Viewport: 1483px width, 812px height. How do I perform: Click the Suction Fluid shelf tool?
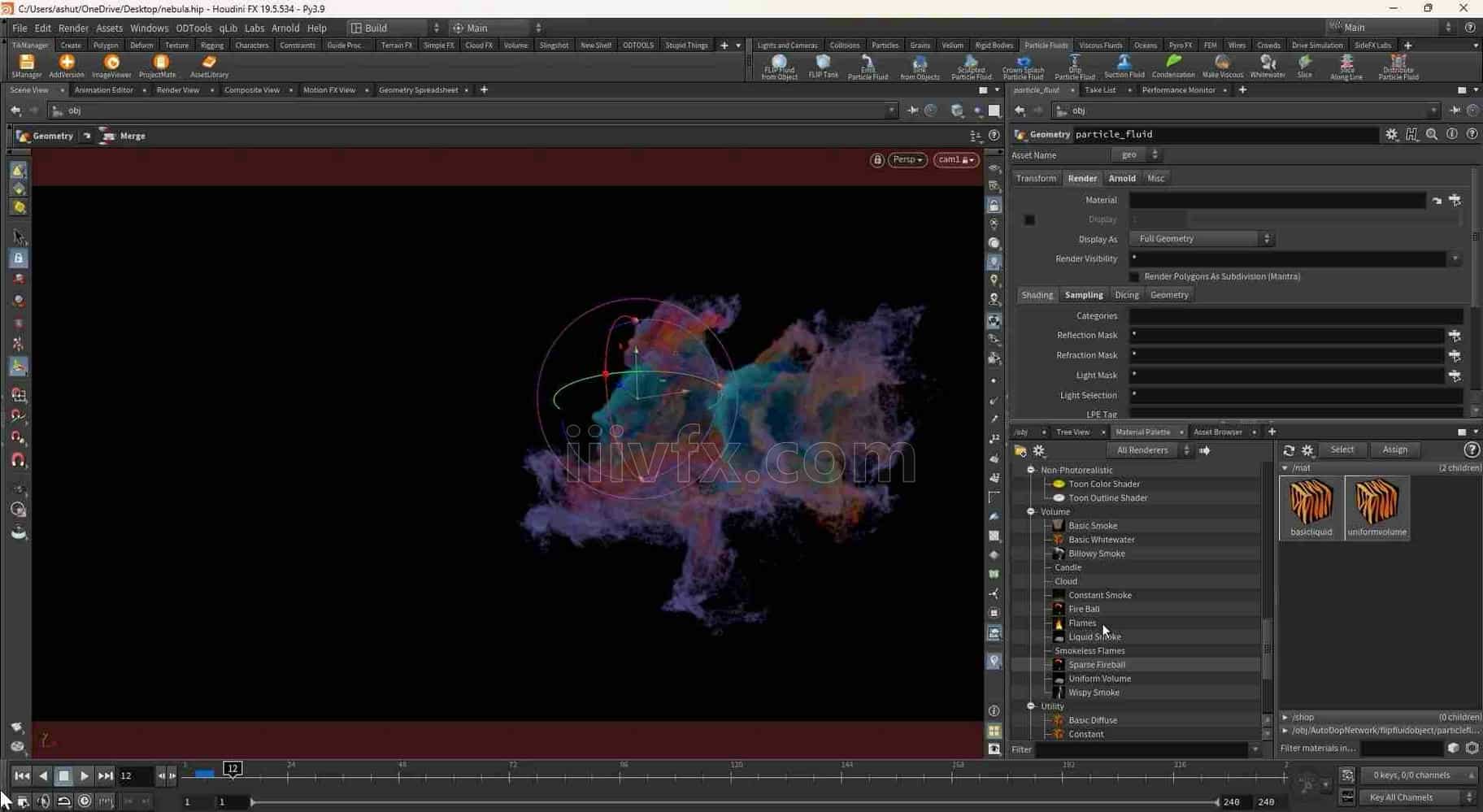point(1124,66)
